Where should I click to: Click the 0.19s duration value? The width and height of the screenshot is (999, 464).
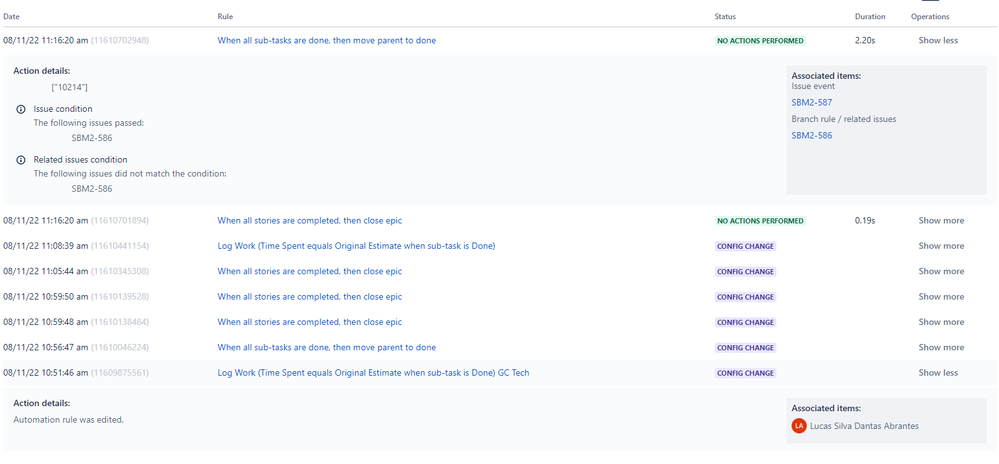865,221
